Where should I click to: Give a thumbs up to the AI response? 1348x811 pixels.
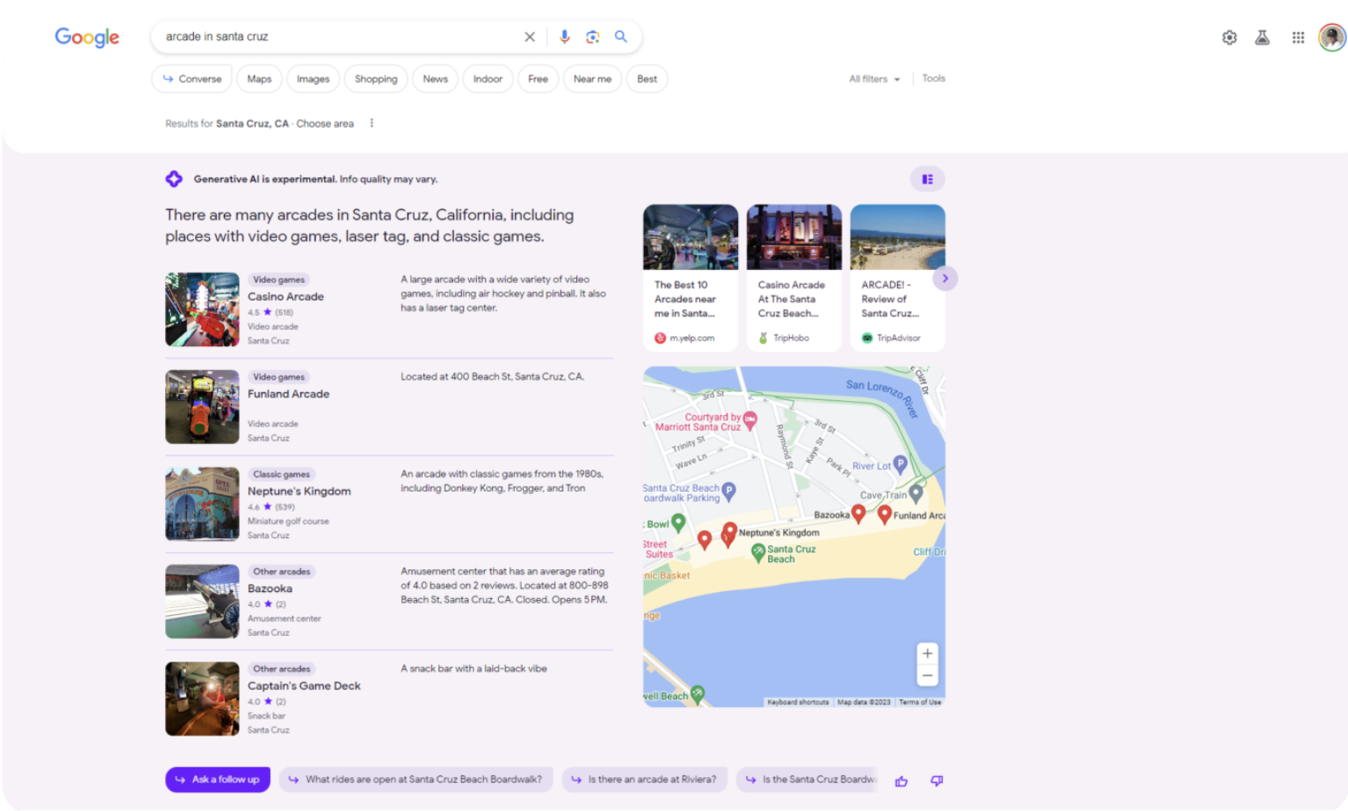click(900, 781)
